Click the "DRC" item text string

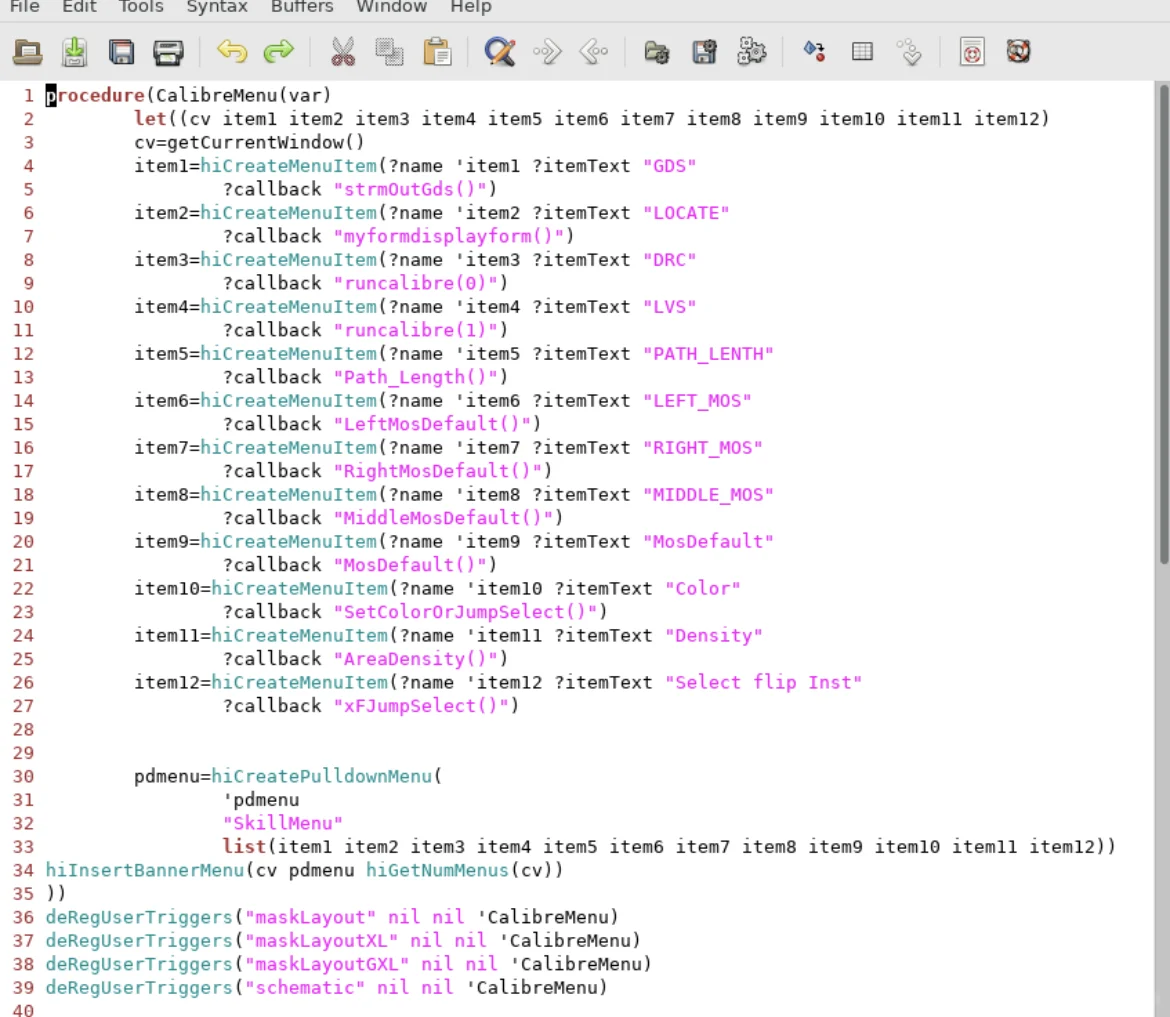coord(669,260)
